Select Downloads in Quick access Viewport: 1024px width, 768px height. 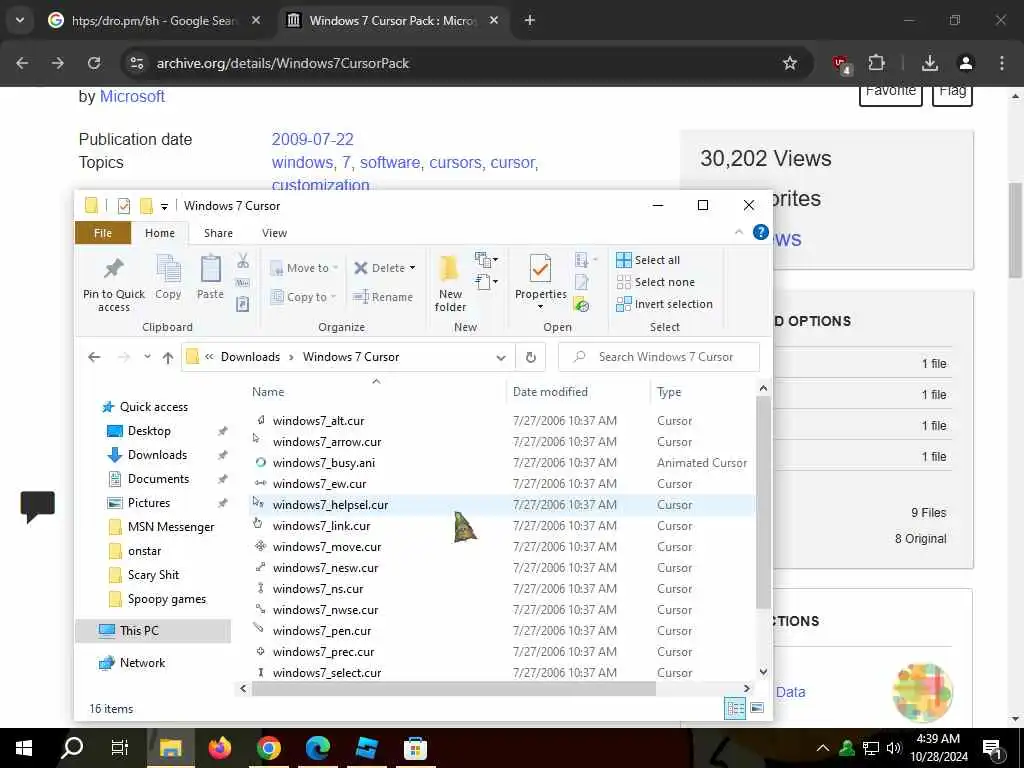pos(157,455)
